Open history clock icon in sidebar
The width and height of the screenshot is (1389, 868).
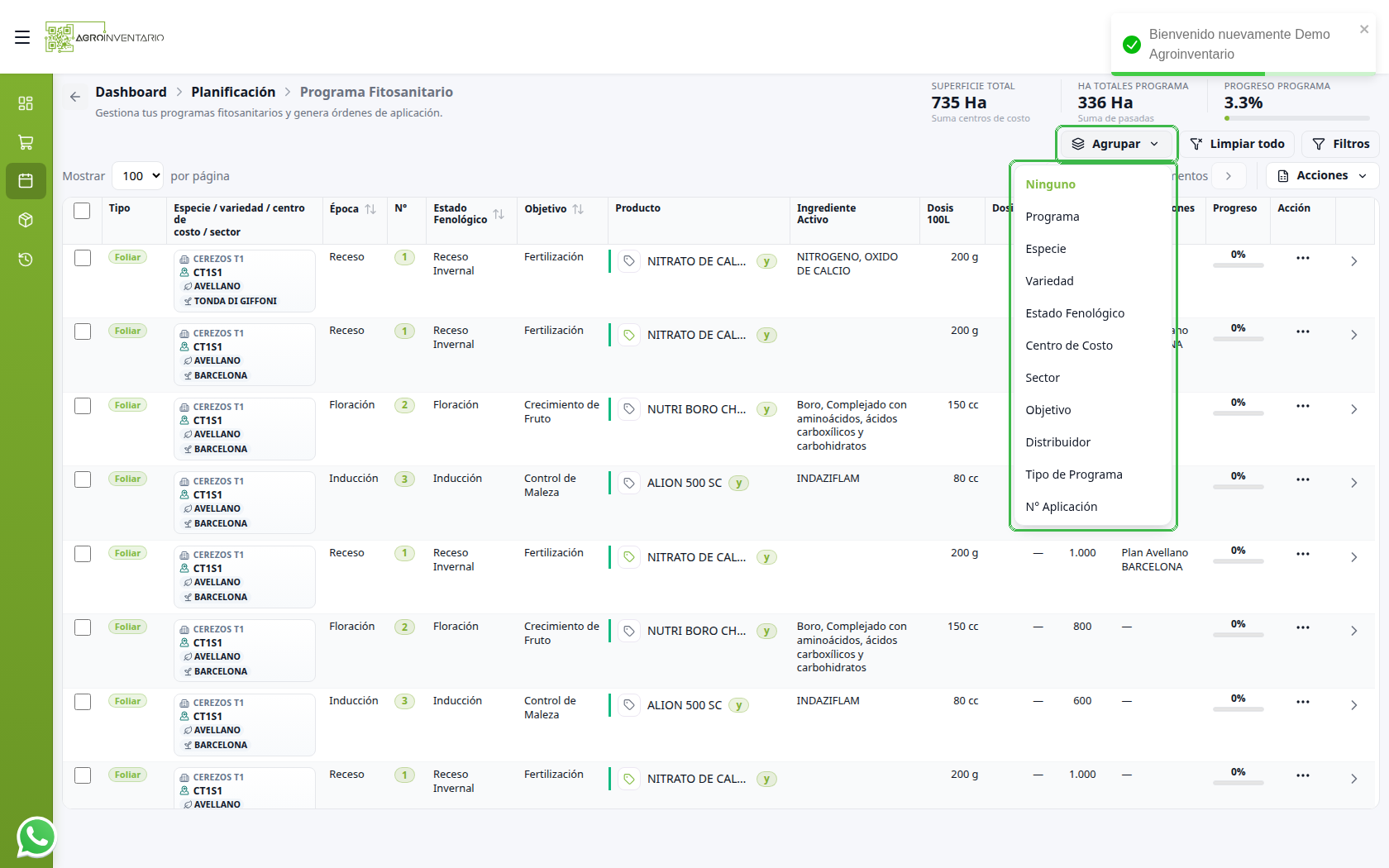pyautogui.click(x=26, y=259)
